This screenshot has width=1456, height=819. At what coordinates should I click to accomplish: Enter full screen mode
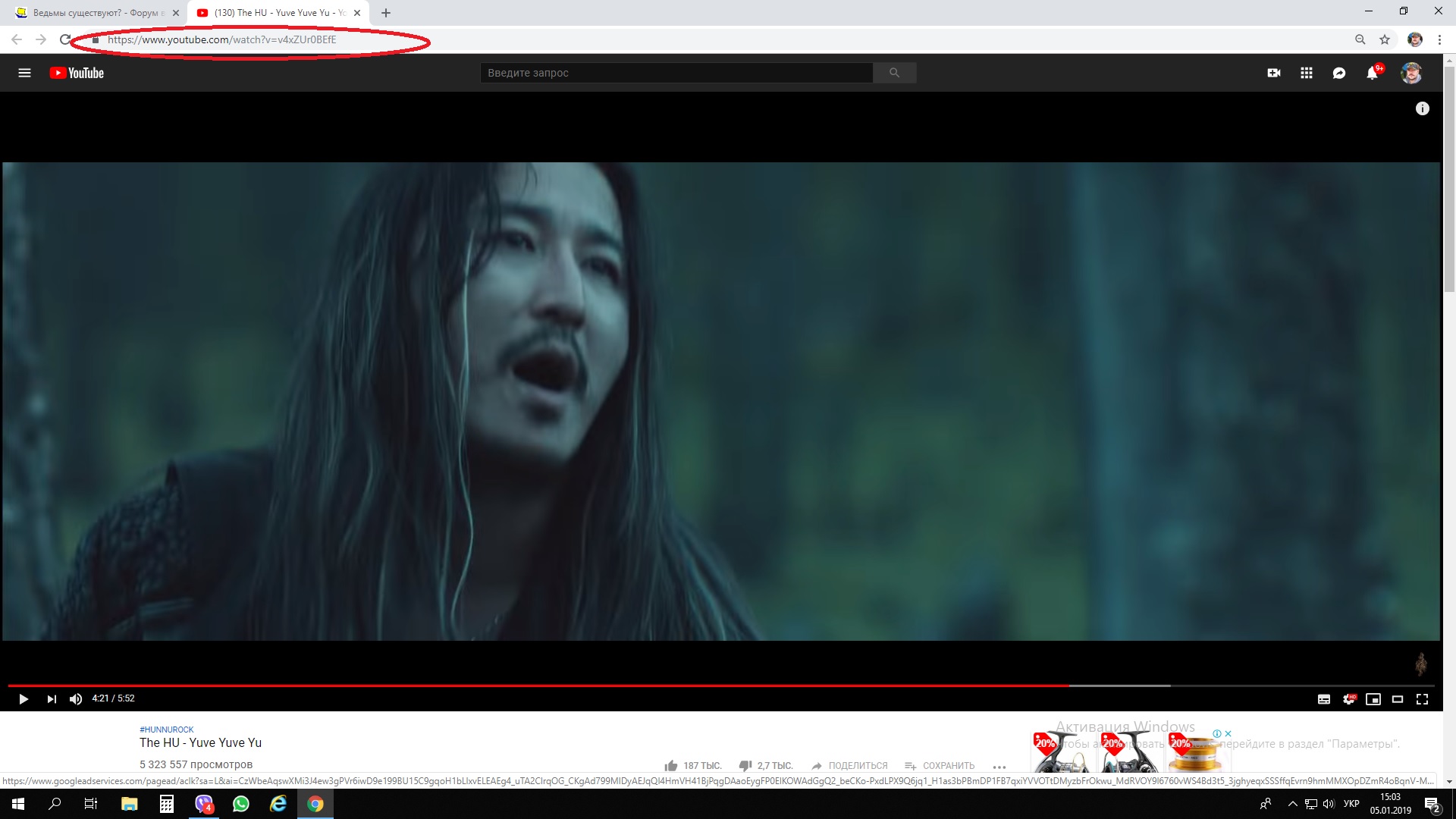[1423, 699]
